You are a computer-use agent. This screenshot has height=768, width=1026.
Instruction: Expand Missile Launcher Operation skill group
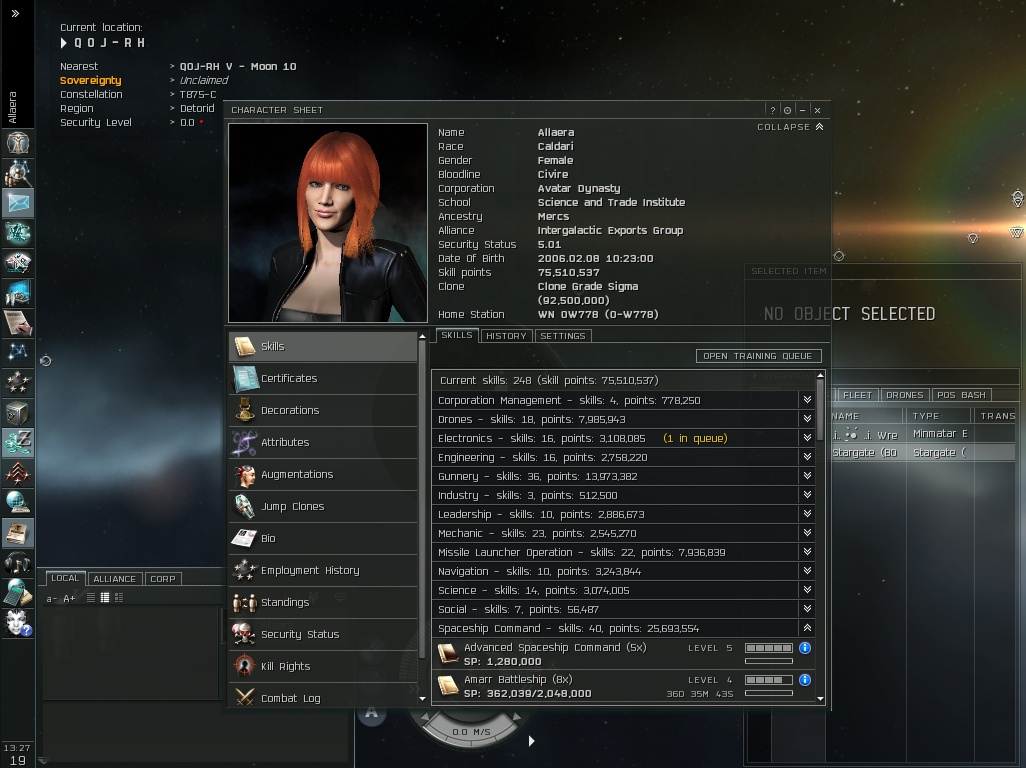point(807,552)
